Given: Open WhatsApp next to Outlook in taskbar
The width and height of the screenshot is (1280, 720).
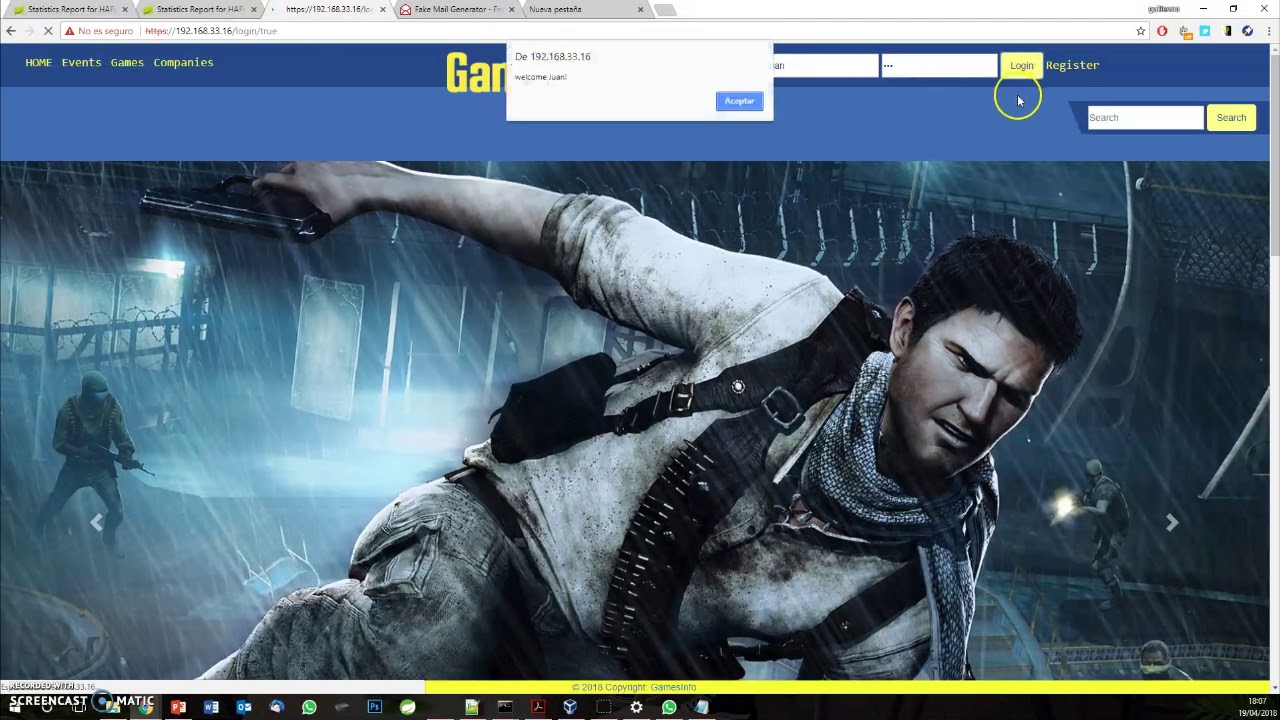Looking at the screenshot, I should point(309,707).
